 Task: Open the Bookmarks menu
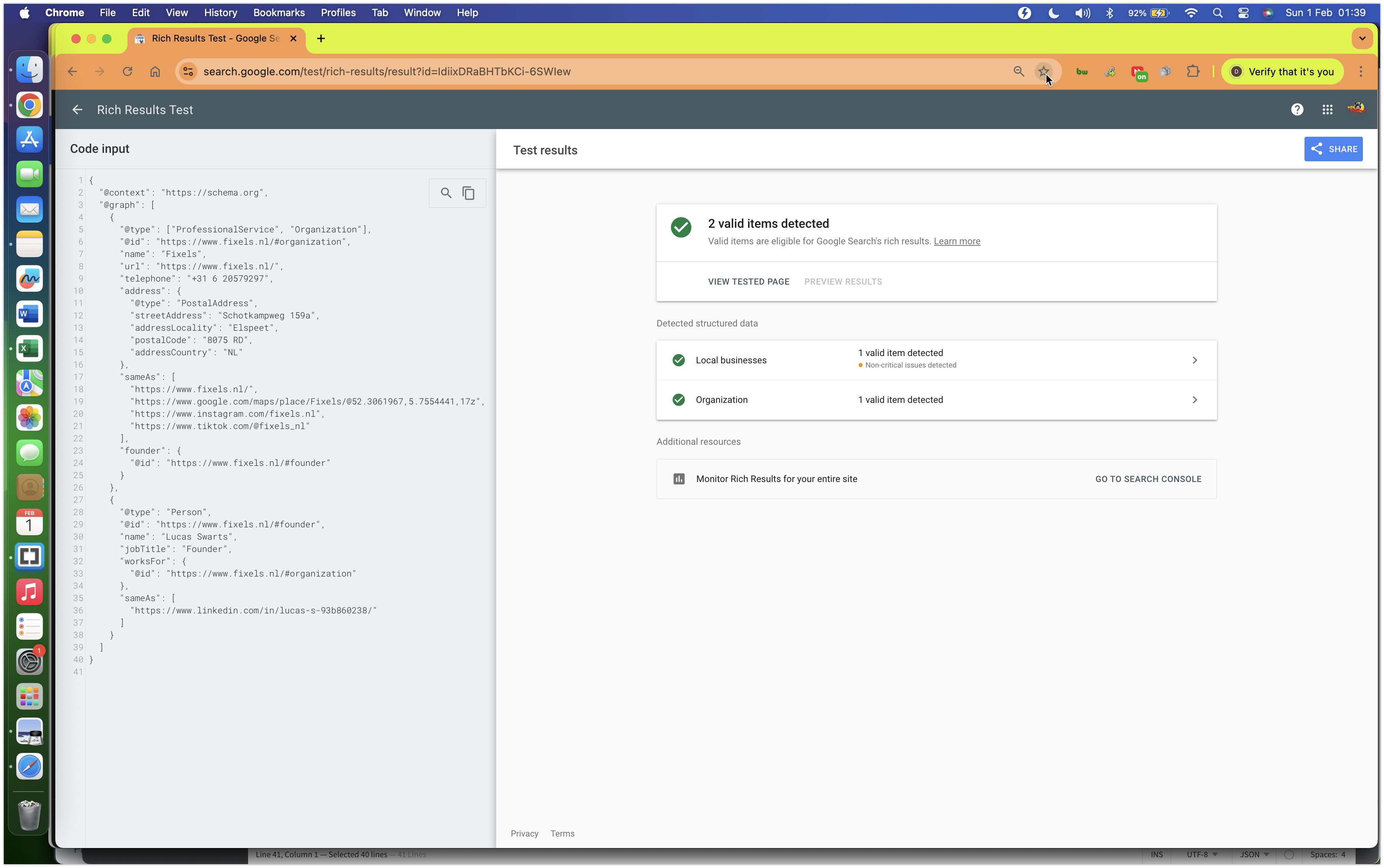pos(278,13)
